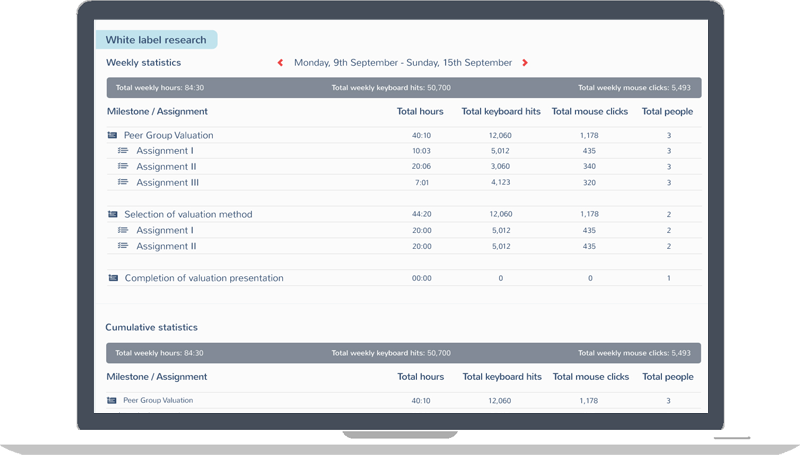Sort by Total hours header in Weekly statistics
The height and width of the screenshot is (455, 800).
[420, 111]
